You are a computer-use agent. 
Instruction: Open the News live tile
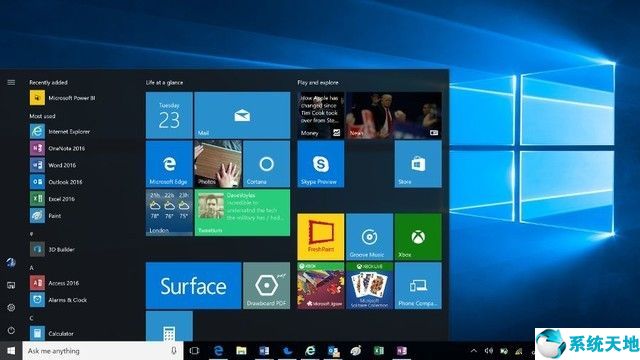click(x=394, y=115)
